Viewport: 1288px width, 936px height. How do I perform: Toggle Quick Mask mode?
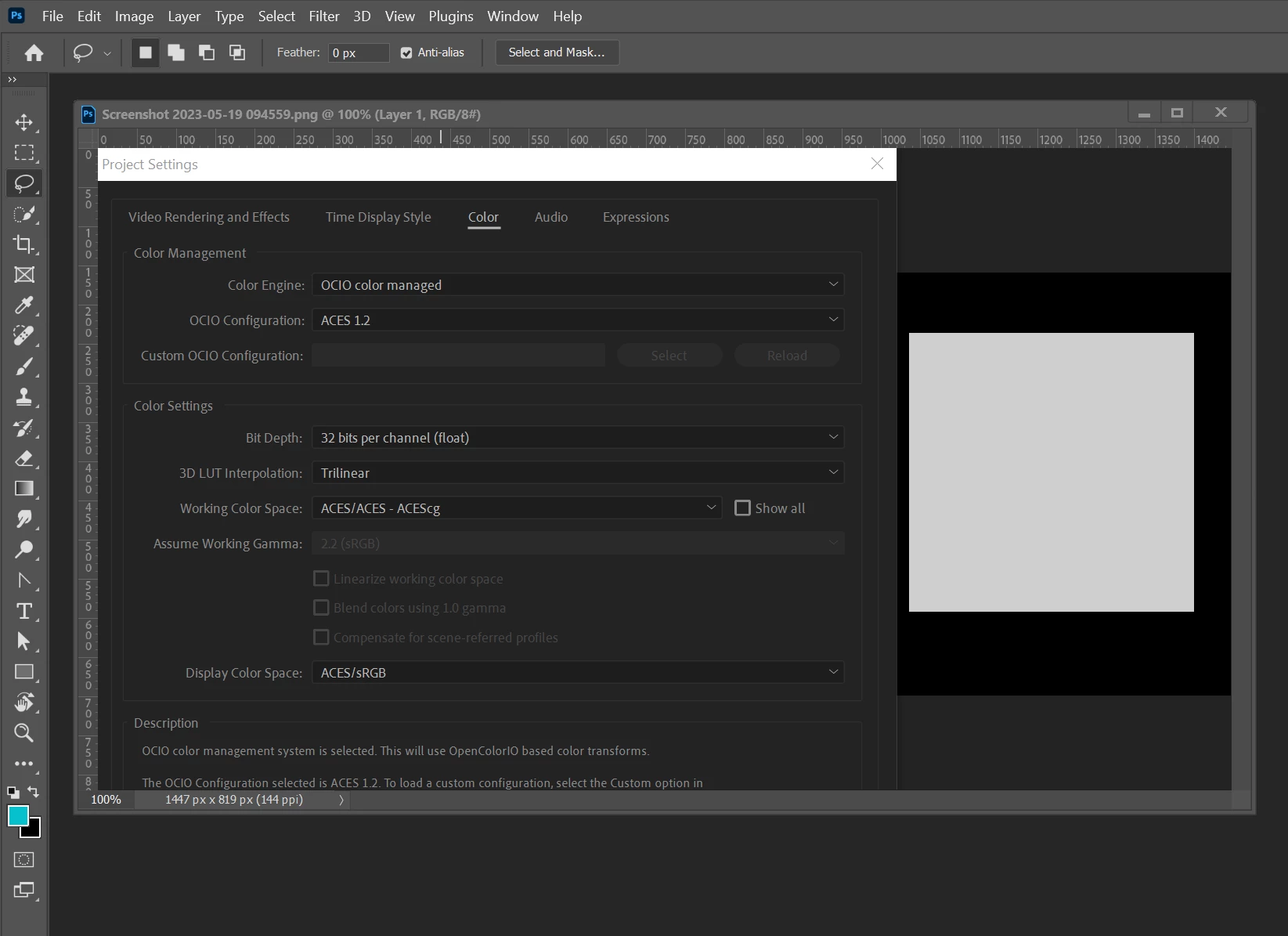pos(24,860)
